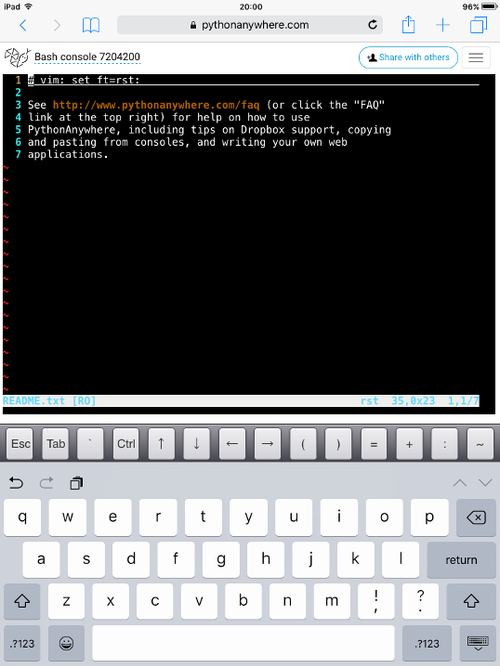This screenshot has width=500, height=666.
Task: Tap the tilde toolbar key
Action: [x=480, y=444]
